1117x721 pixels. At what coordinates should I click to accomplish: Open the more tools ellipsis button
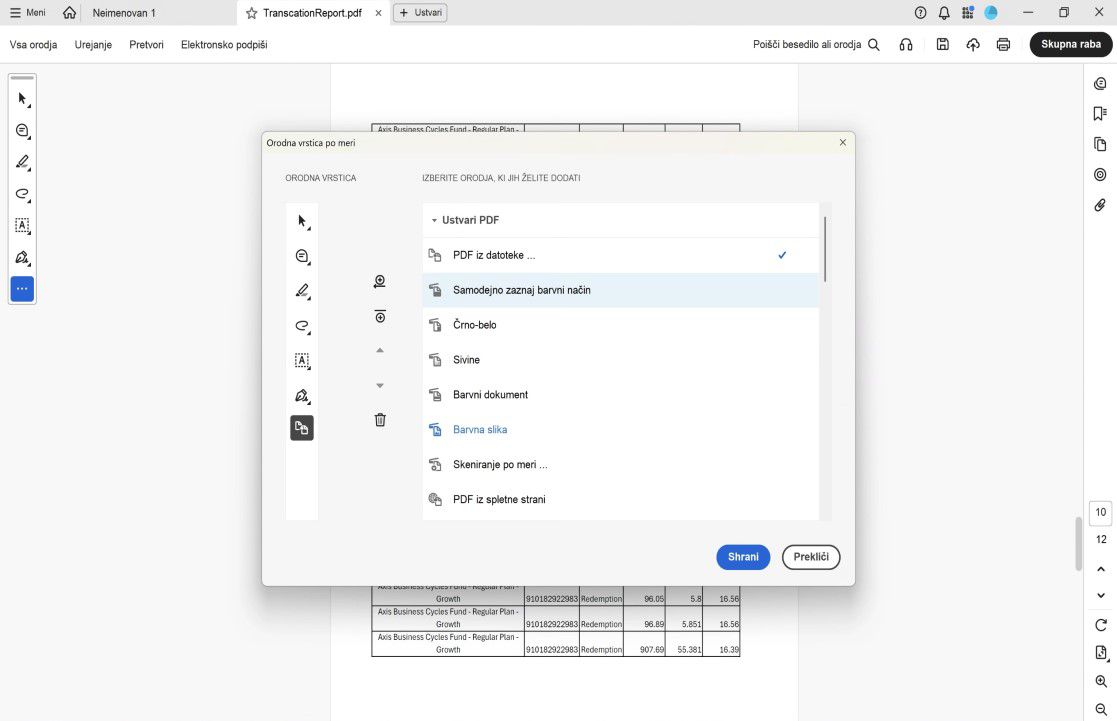22,289
